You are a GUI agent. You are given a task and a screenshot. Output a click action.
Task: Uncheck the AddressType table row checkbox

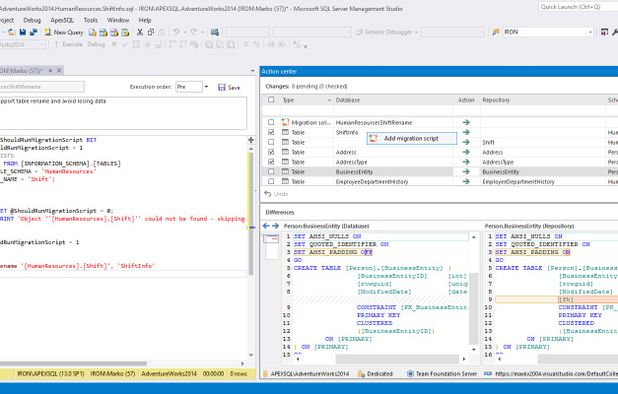[x=271, y=162]
